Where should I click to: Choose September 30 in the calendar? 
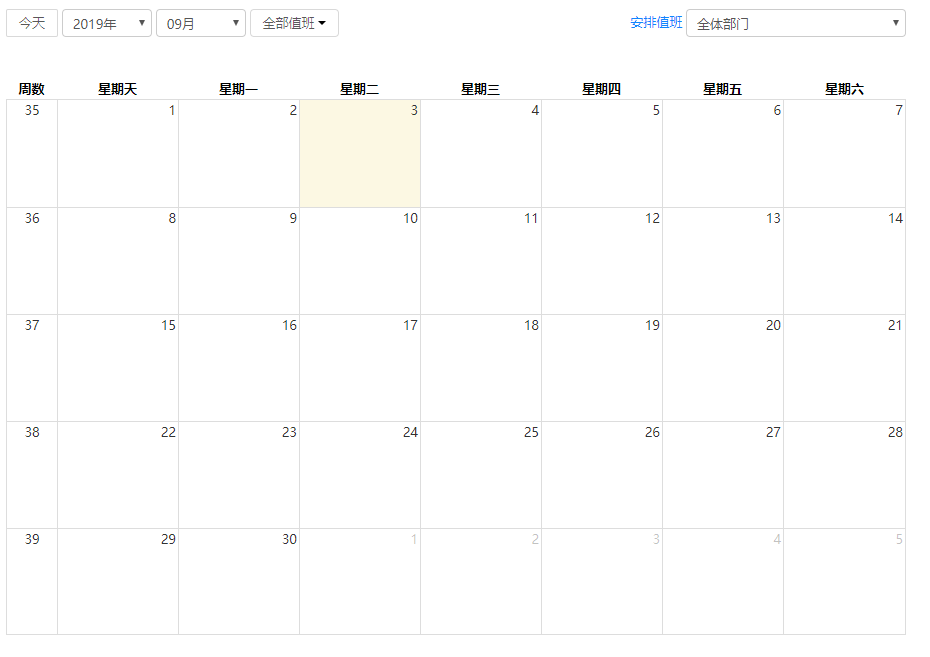(x=239, y=582)
